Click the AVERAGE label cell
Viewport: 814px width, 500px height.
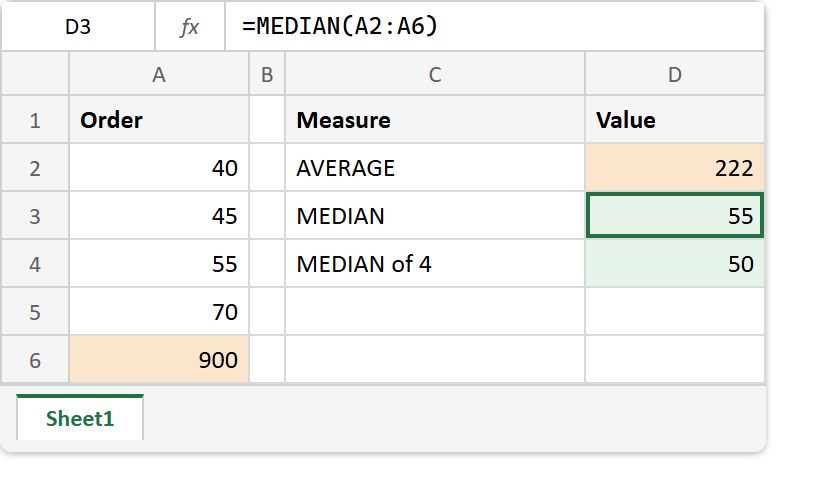point(435,168)
